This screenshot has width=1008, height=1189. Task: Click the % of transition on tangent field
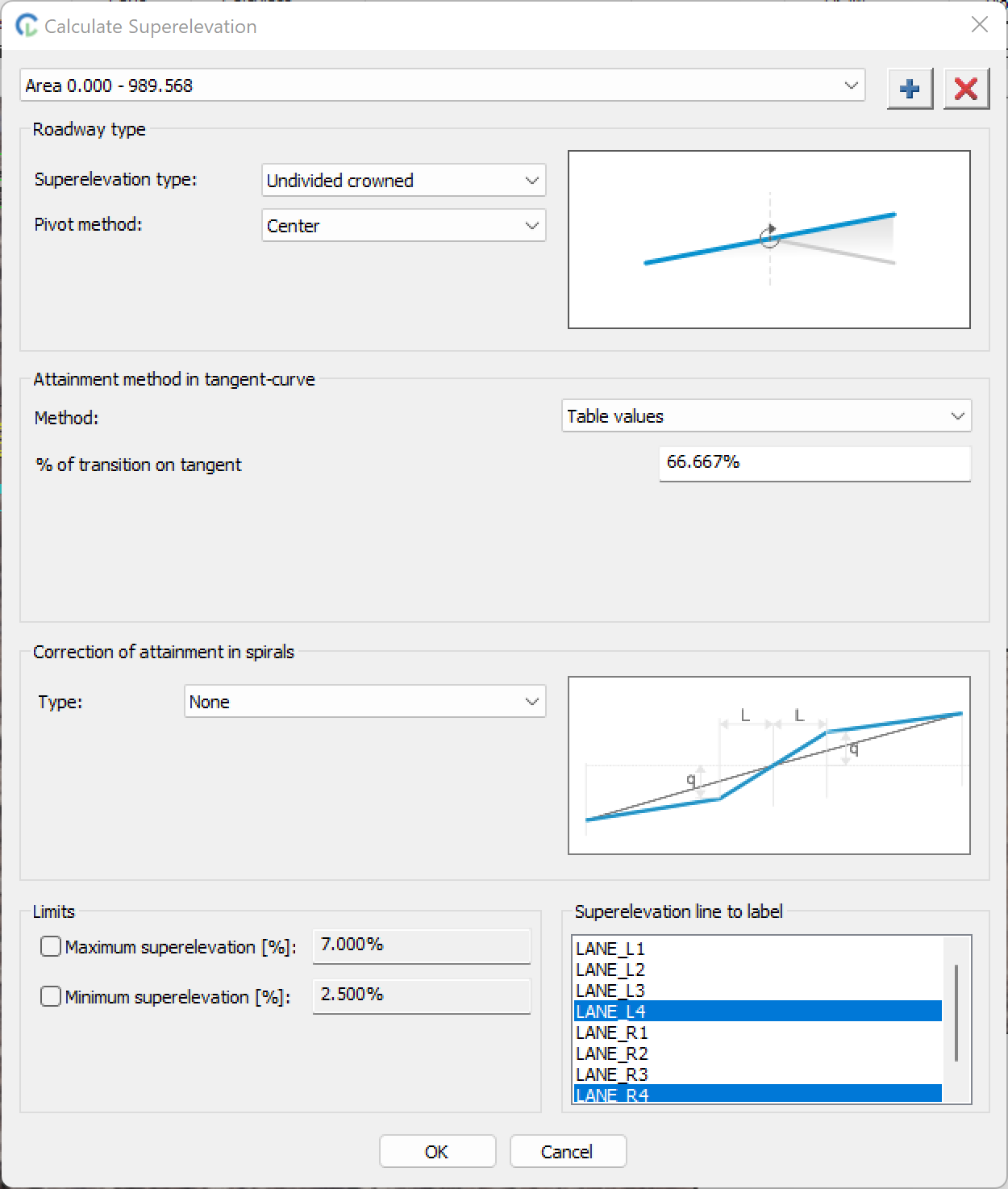click(814, 463)
